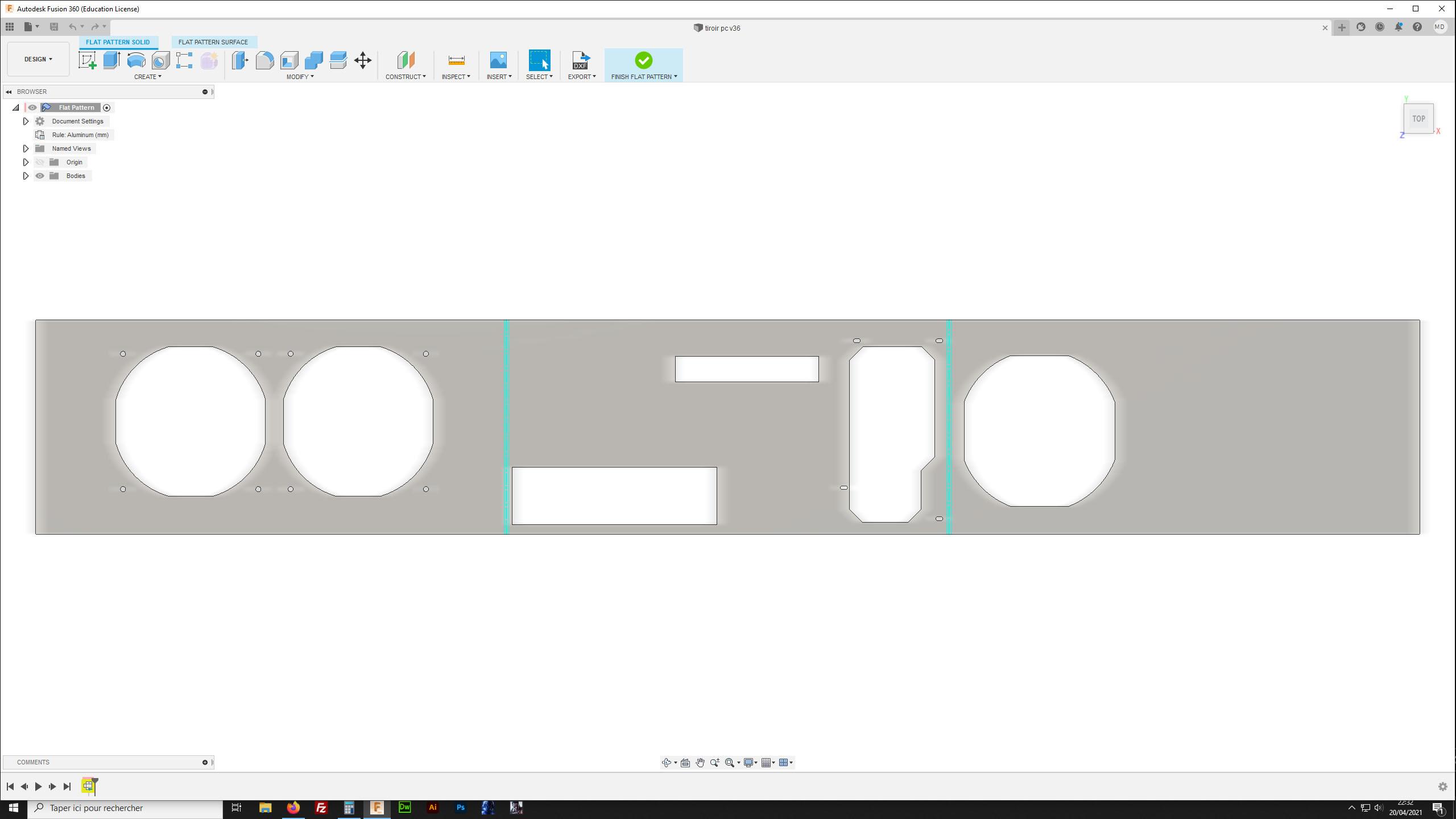The width and height of the screenshot is (1456, 819).
Task: Open the MODIFY menu
Action: point(300,77)
